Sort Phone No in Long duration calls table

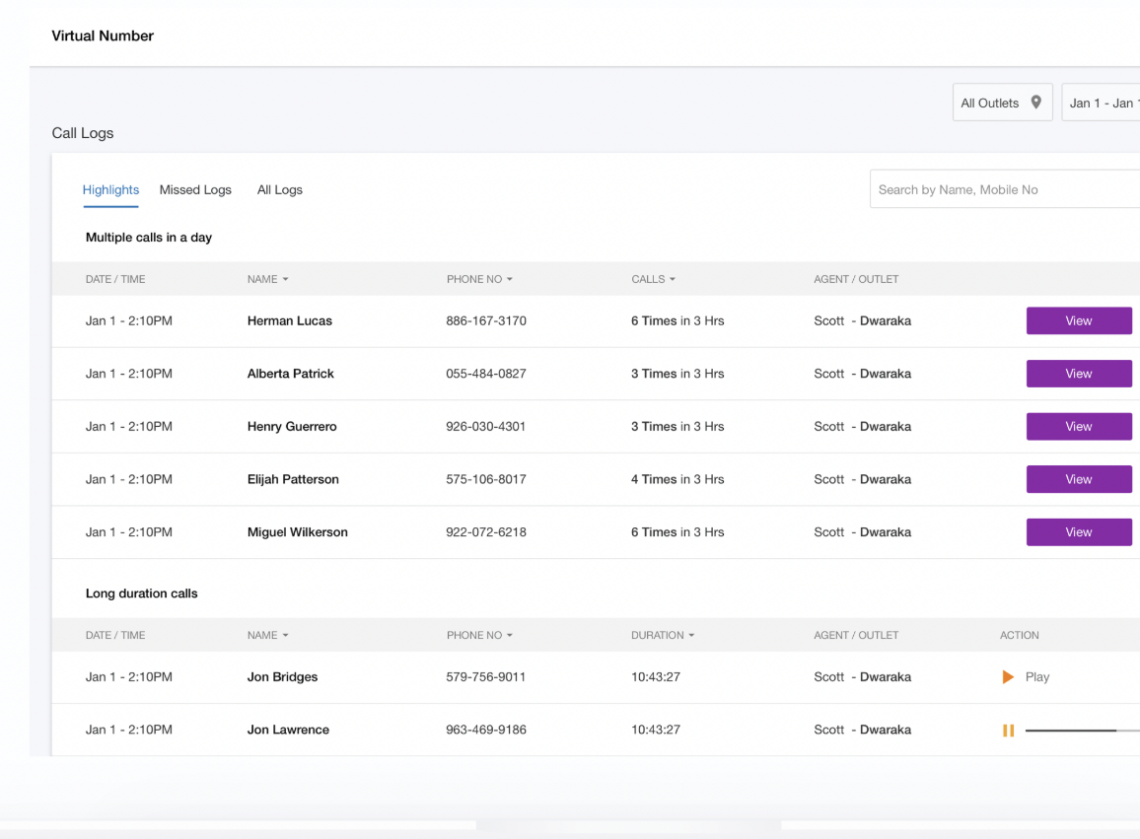click(509, 636)
